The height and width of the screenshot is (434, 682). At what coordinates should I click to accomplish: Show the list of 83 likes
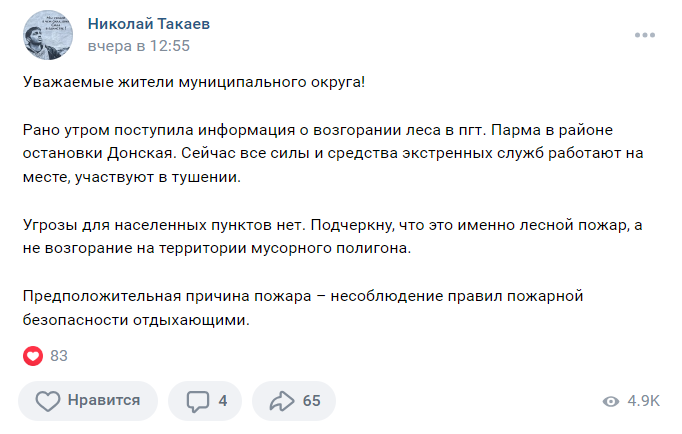[x=59, y=356]
